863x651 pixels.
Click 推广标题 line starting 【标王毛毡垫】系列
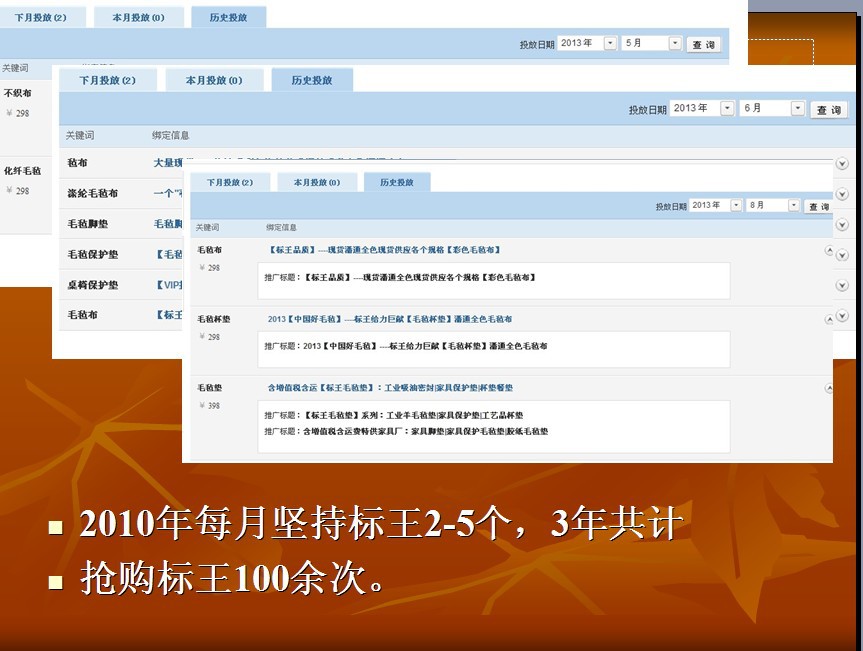[x=394, y=415]
